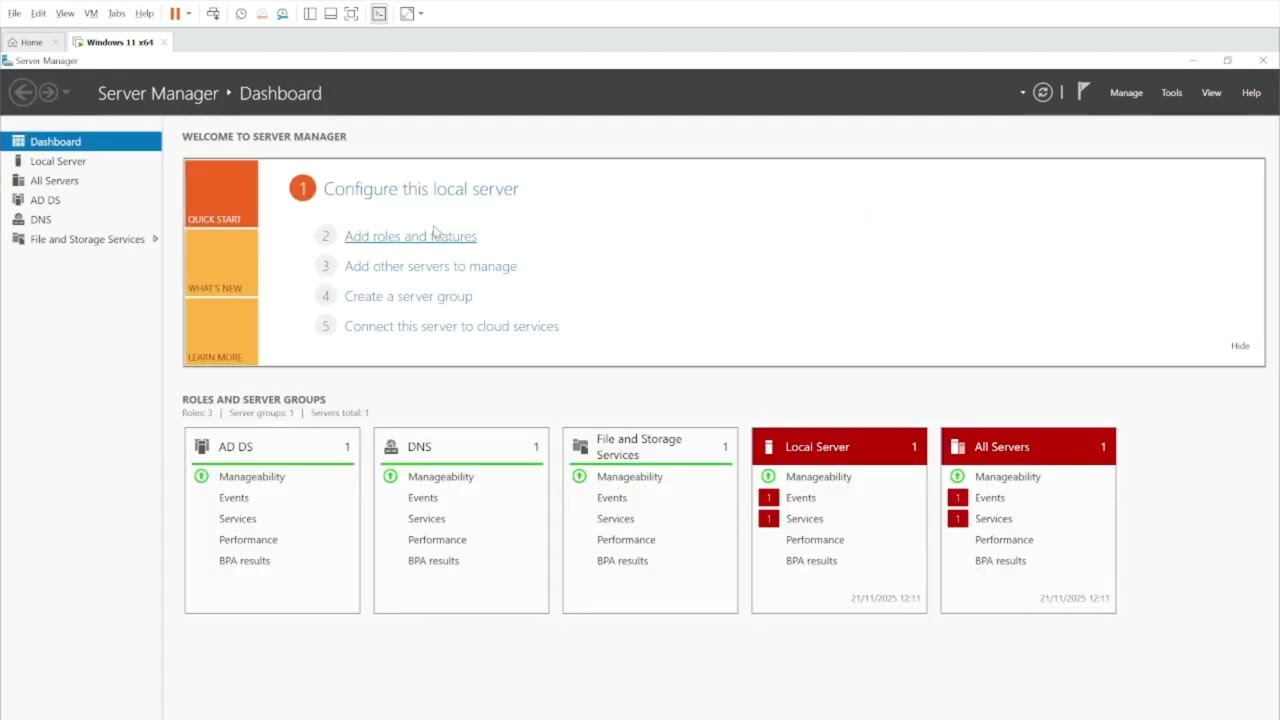Click the What's New tile
This screenshot has height=720, width=1280.
(x=221, y=263)
